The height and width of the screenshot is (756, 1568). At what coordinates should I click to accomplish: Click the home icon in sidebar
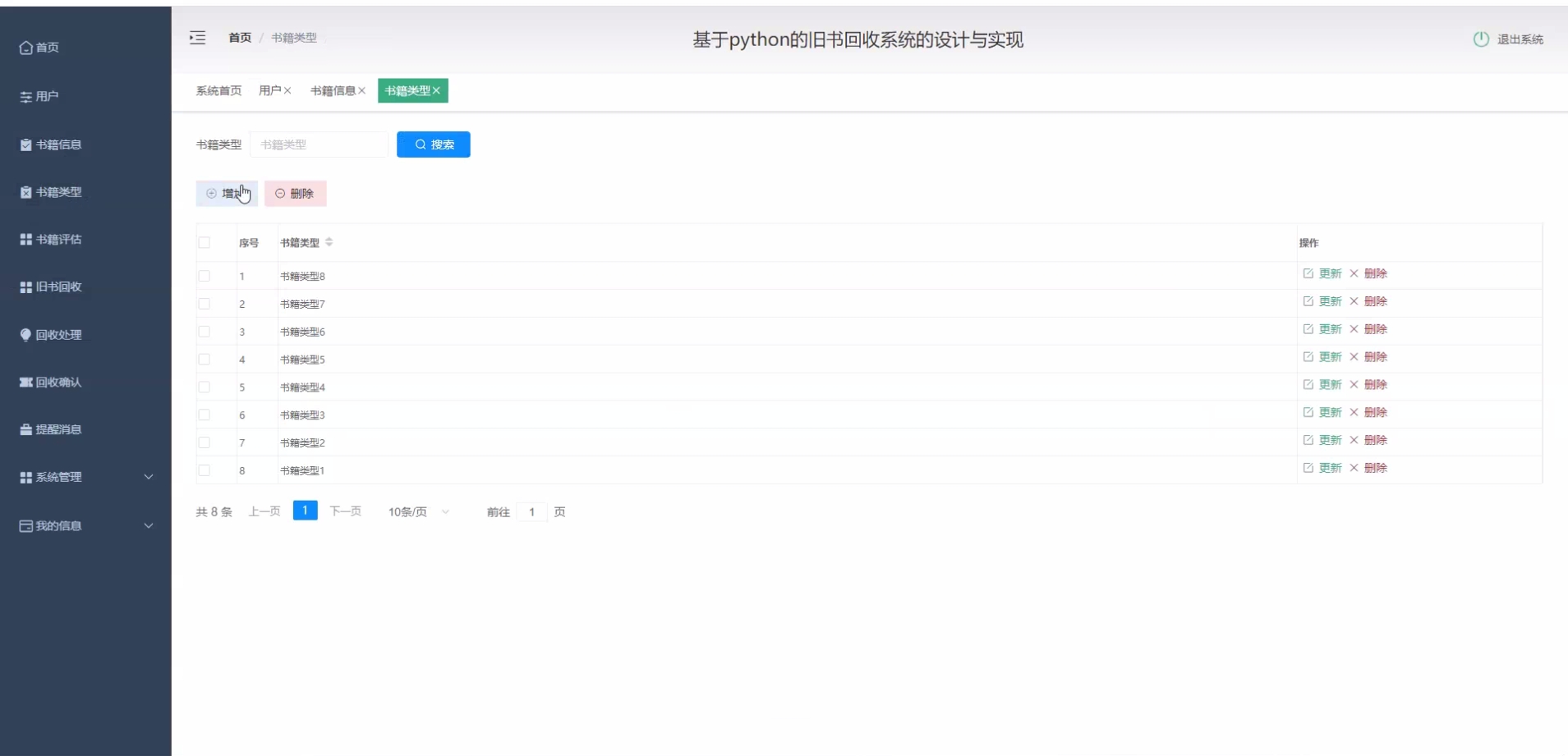25,48
